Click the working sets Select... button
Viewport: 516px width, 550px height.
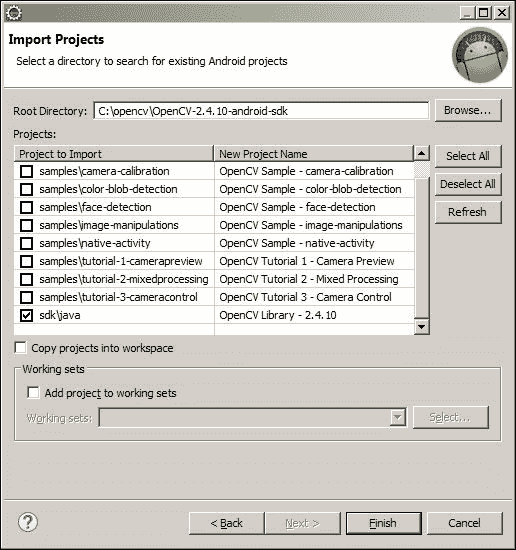tap(450, 417)
